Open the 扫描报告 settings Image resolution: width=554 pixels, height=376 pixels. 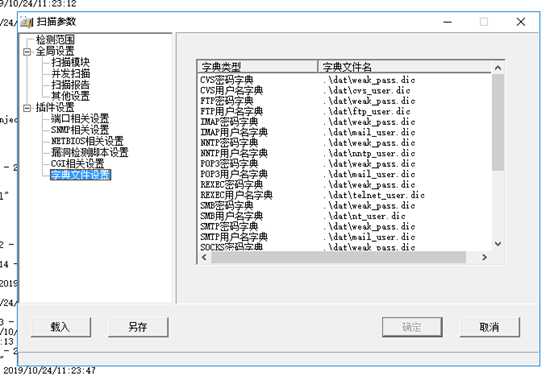click(x=71, y=85)
